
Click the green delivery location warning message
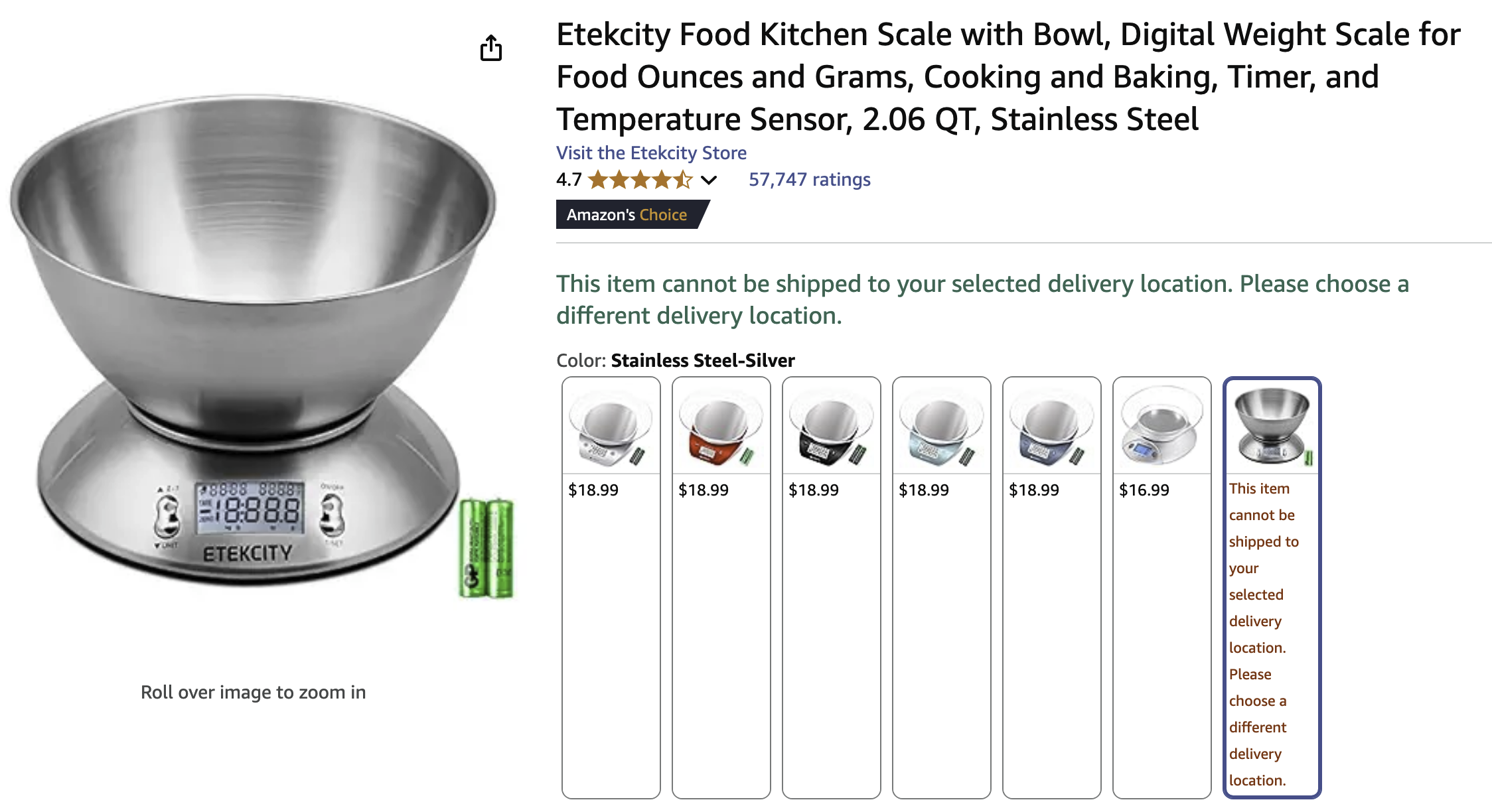[x=982, y=300]
